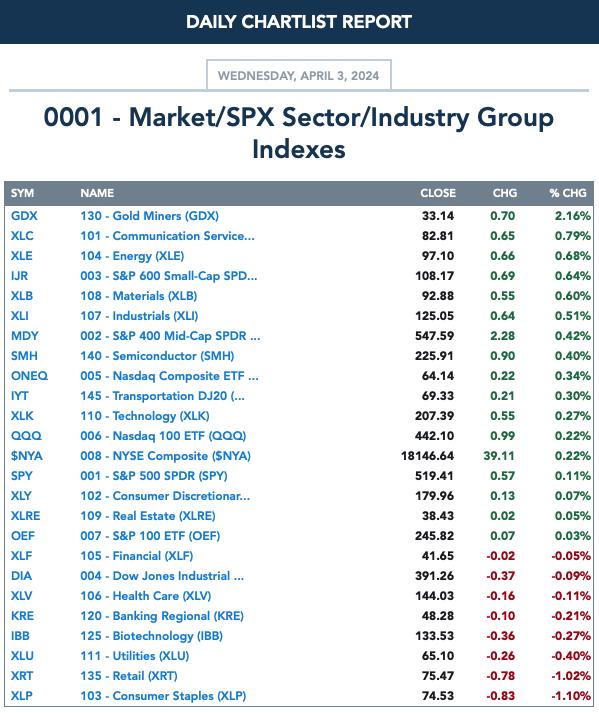Select the IJR symbol link
599x713 pixels.
click(19, 276)
